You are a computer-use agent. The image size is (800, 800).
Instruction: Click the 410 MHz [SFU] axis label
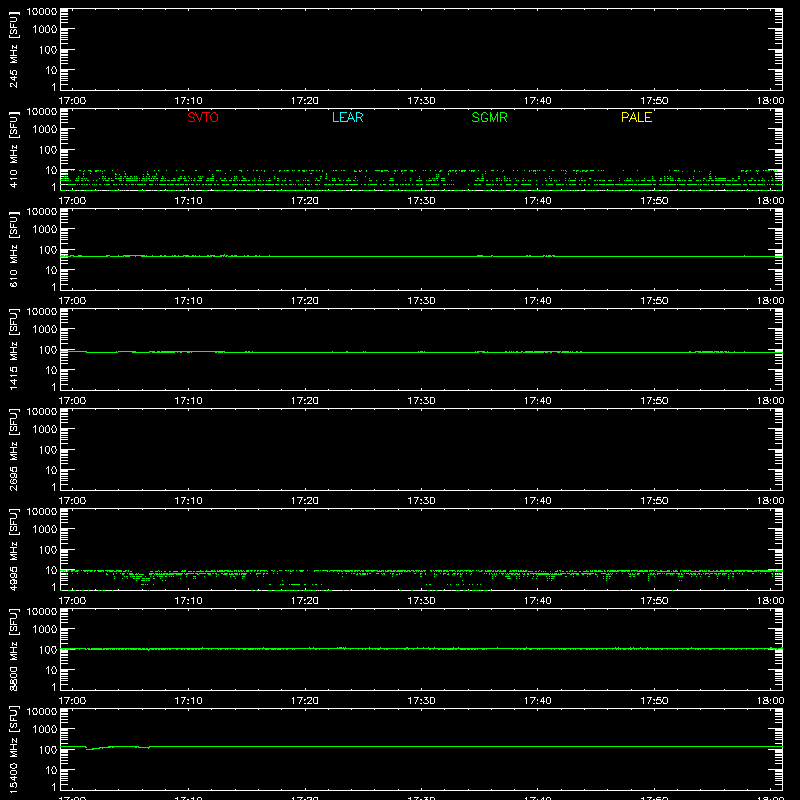pyautogui.click(x=14, y=149)
